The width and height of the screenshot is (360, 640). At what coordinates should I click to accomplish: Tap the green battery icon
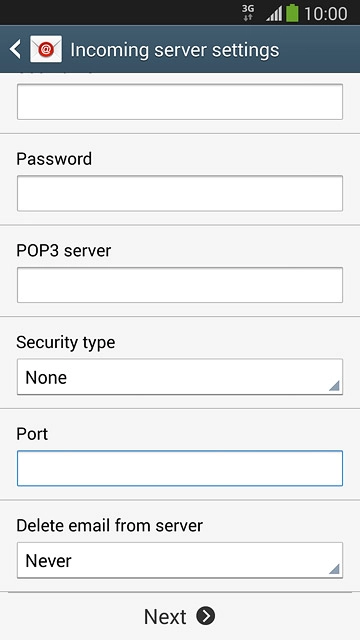(x=292, y=13)
